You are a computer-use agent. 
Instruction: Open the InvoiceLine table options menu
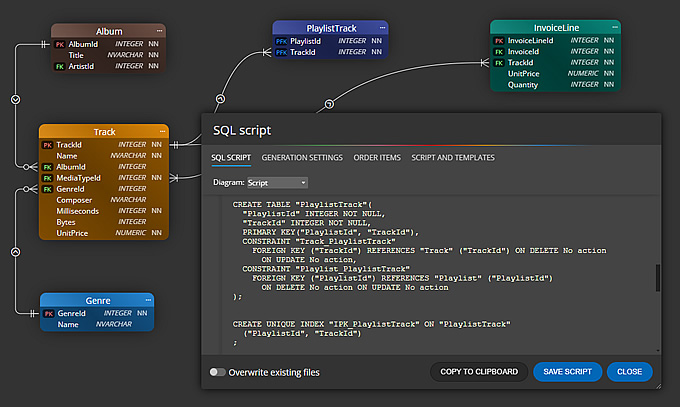615,27
